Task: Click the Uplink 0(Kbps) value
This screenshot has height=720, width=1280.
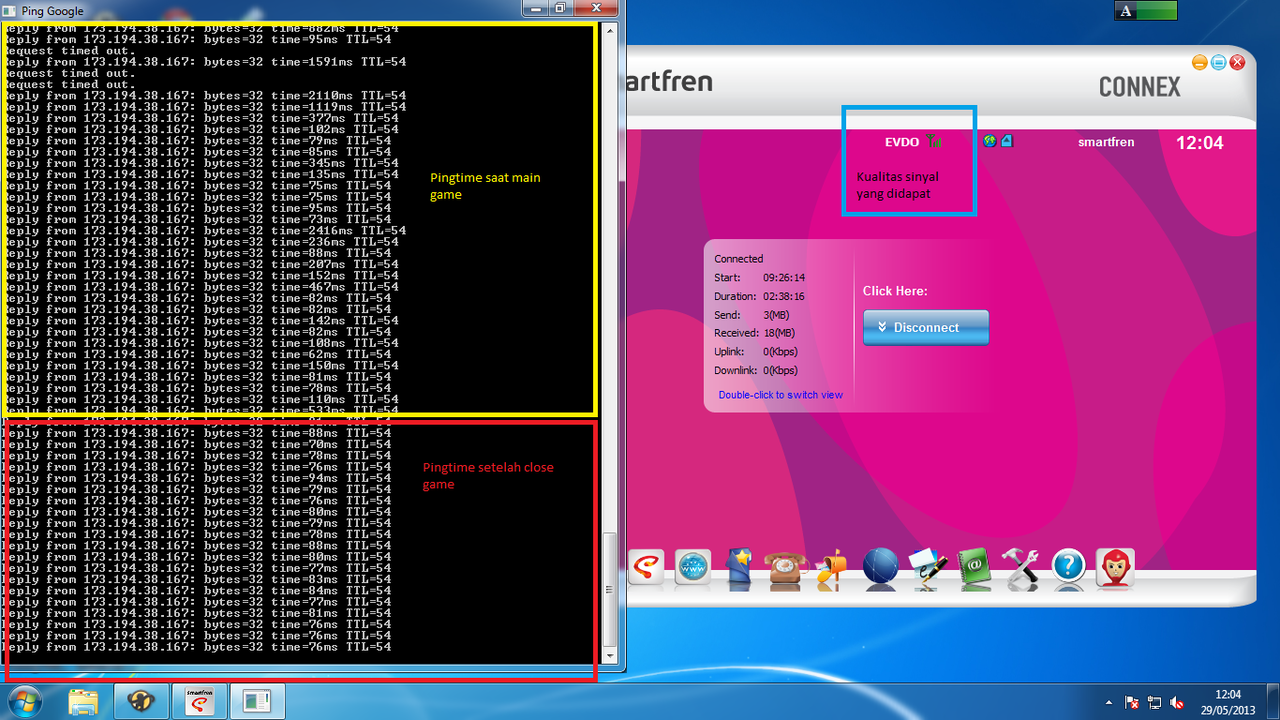Action: (x=781, y=352)
